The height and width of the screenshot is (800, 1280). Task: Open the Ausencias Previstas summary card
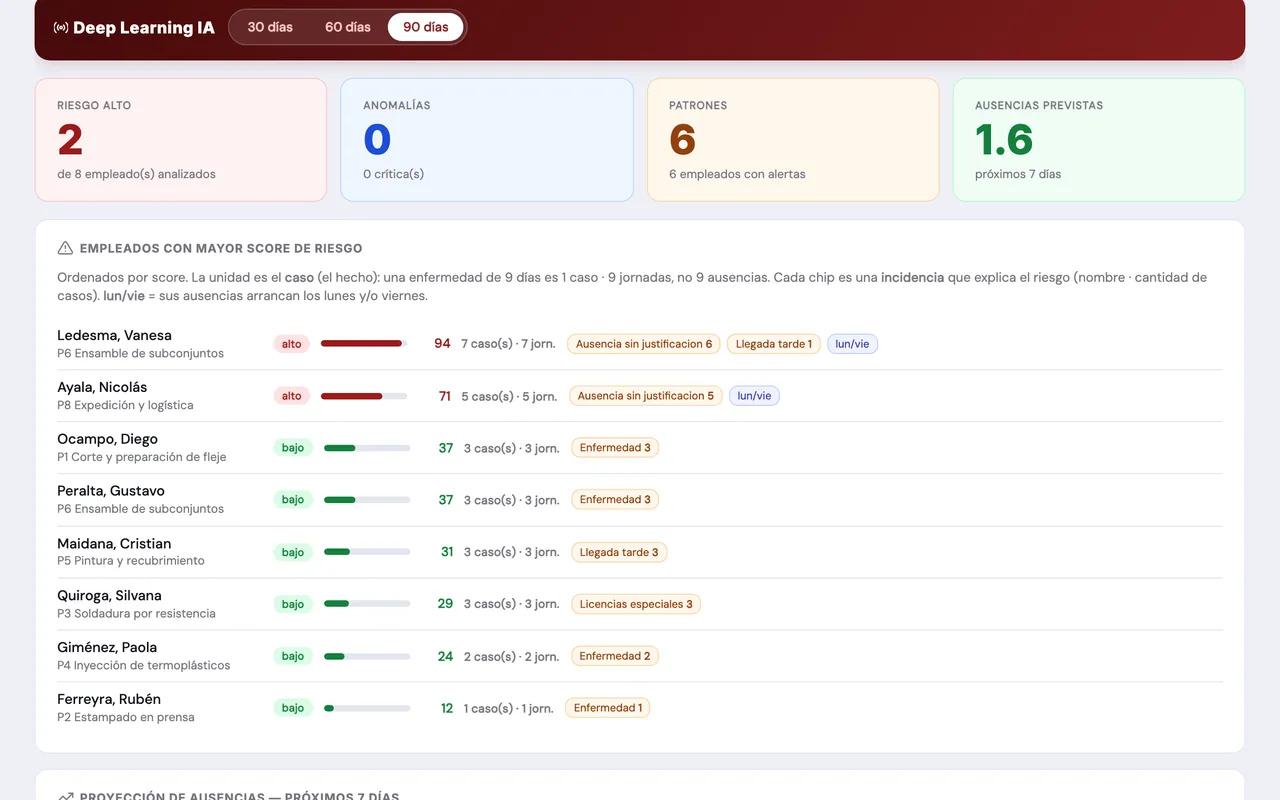1099,140
